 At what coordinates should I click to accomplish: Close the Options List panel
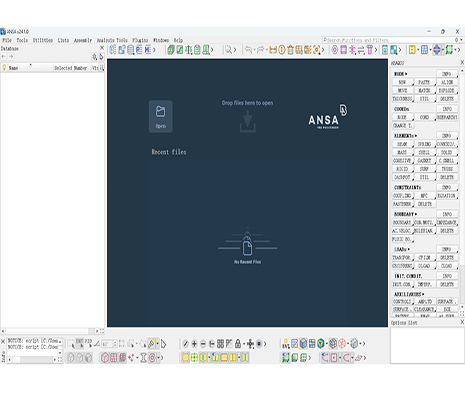click(x=462, y=322)
